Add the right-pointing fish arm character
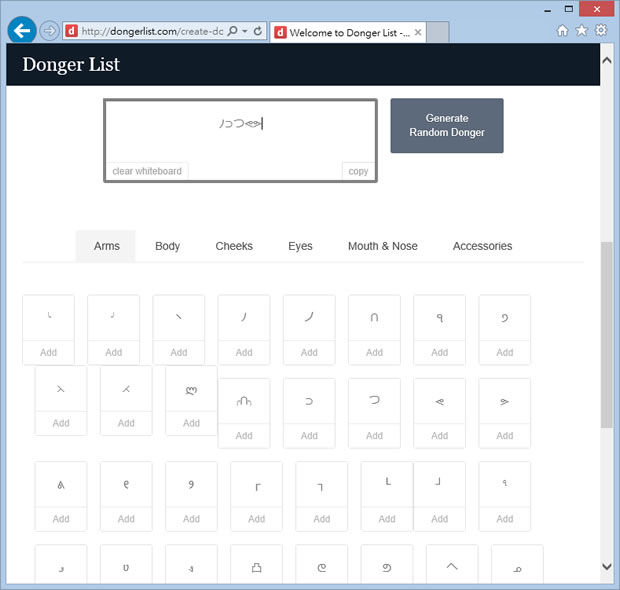The height and width of the screenshot is (590, 620). pyautogui.click(x=505, y=436)
